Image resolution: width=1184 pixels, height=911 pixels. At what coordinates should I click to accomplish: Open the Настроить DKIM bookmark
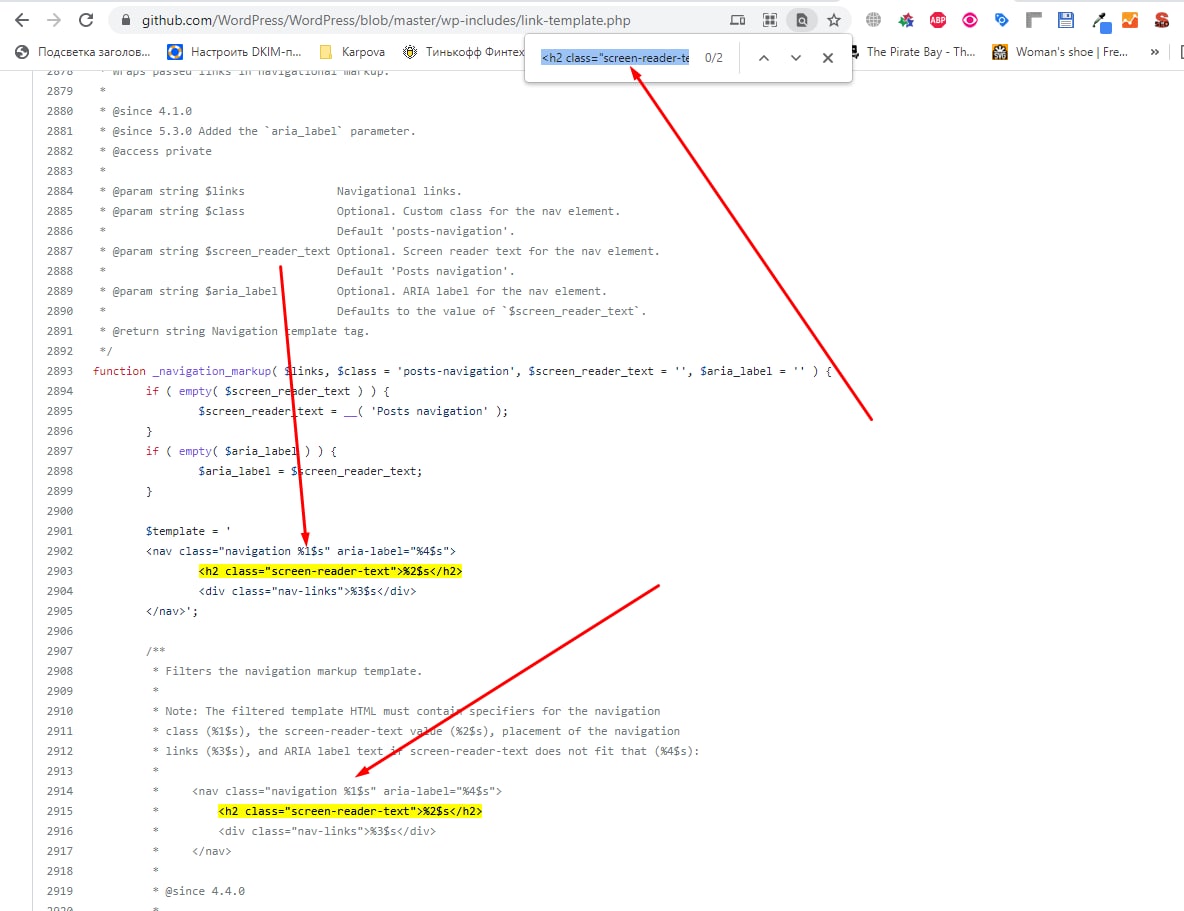pyautogui.click(x=234, y=52)
